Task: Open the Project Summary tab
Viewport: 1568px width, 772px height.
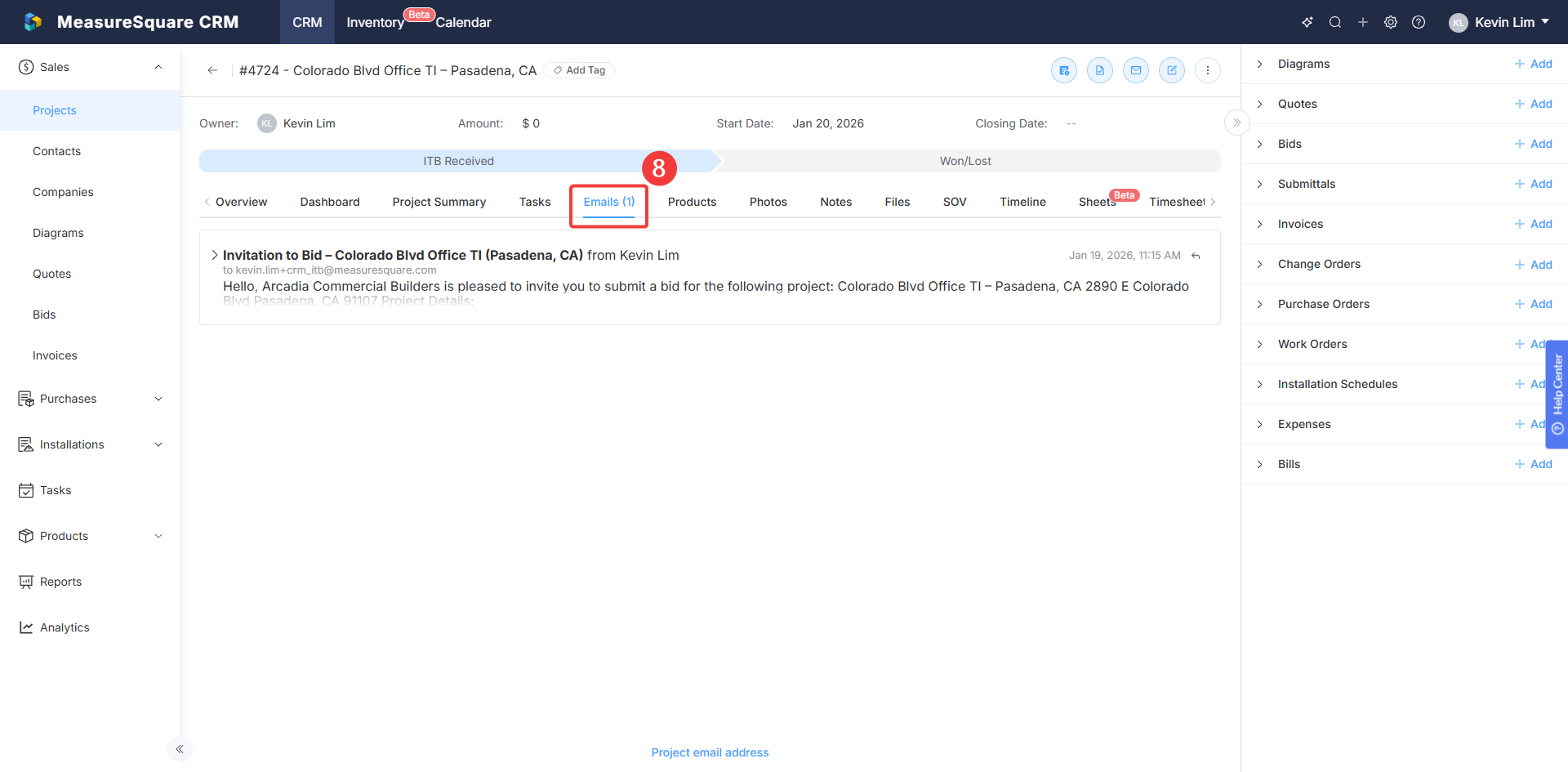Action: tap(439, 202)
